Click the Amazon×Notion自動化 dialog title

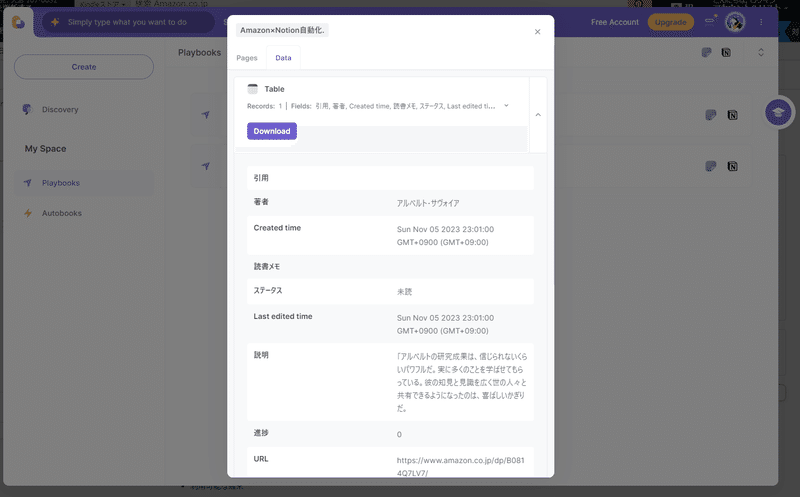click(x=282, y=30)
